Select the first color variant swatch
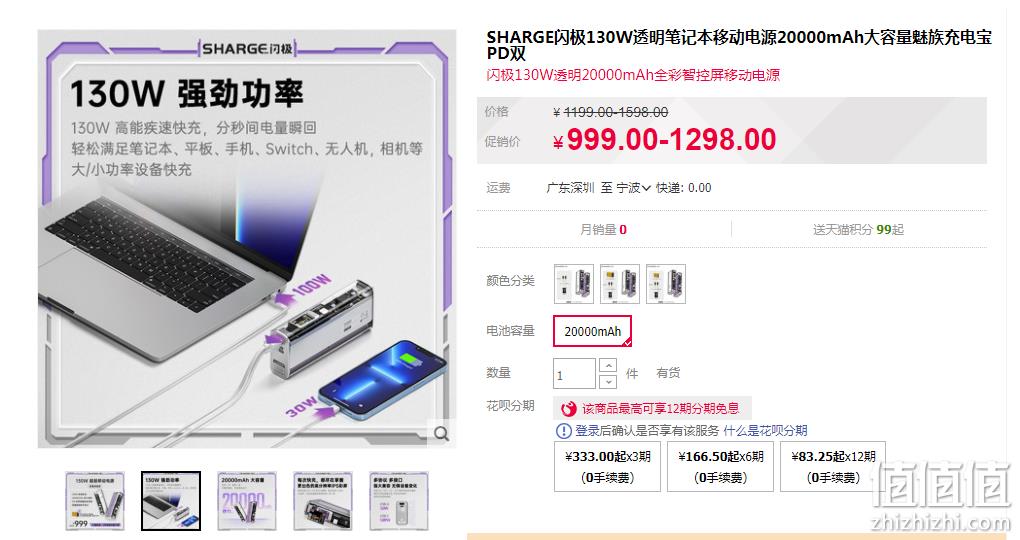1020x540 pixels. coord(574,284)
